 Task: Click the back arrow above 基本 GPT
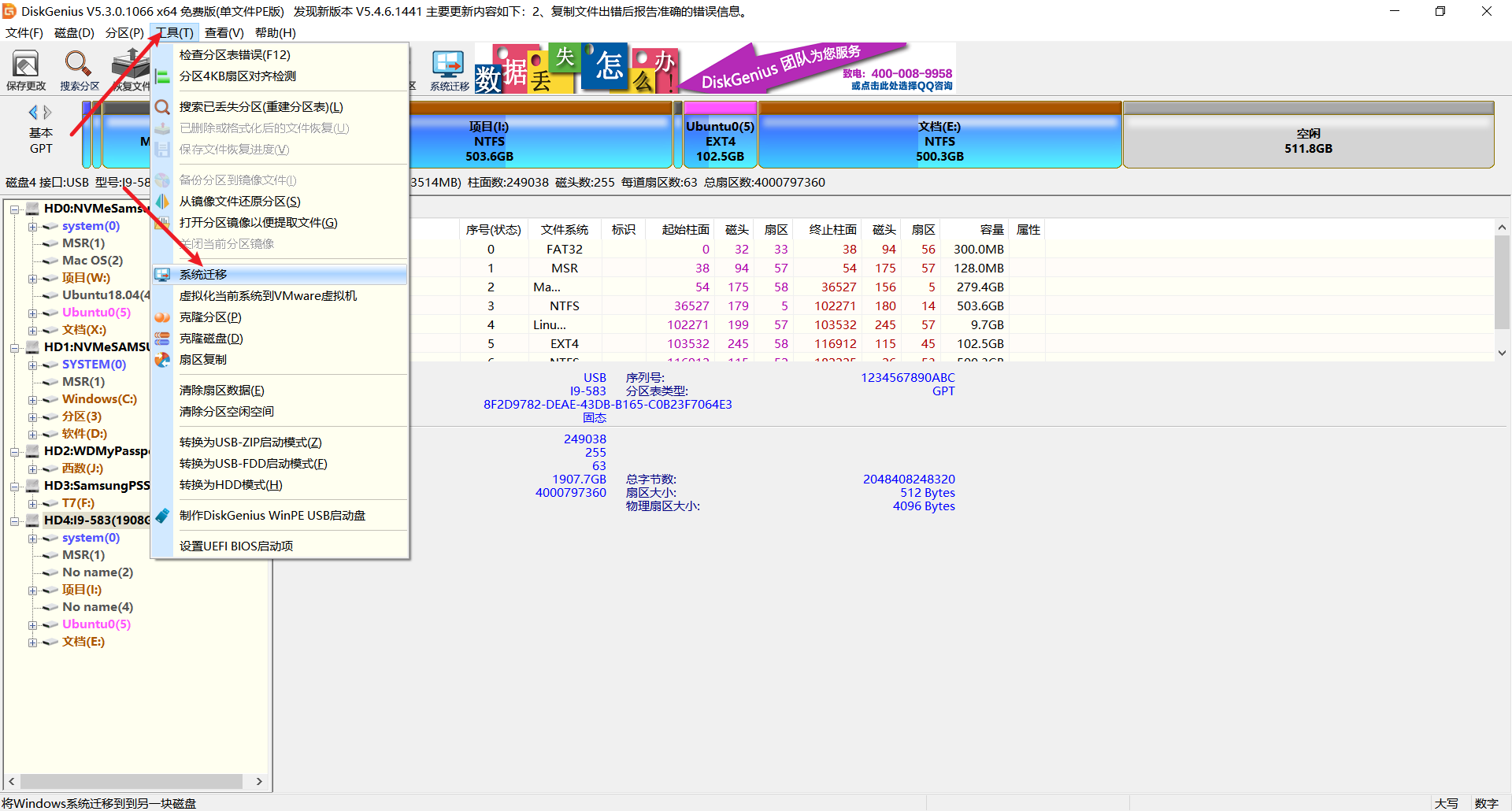point(33,113)
